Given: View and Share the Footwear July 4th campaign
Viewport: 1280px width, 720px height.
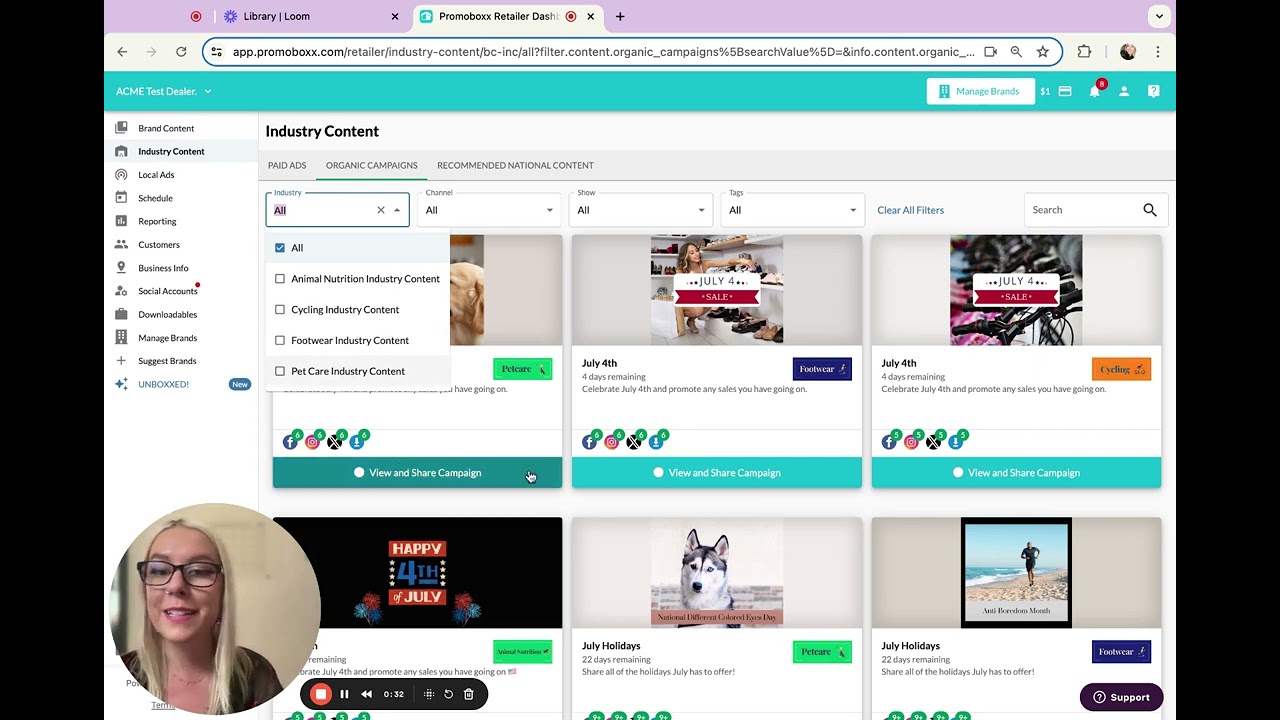Looking at the screenshot, I should point(717,473).
